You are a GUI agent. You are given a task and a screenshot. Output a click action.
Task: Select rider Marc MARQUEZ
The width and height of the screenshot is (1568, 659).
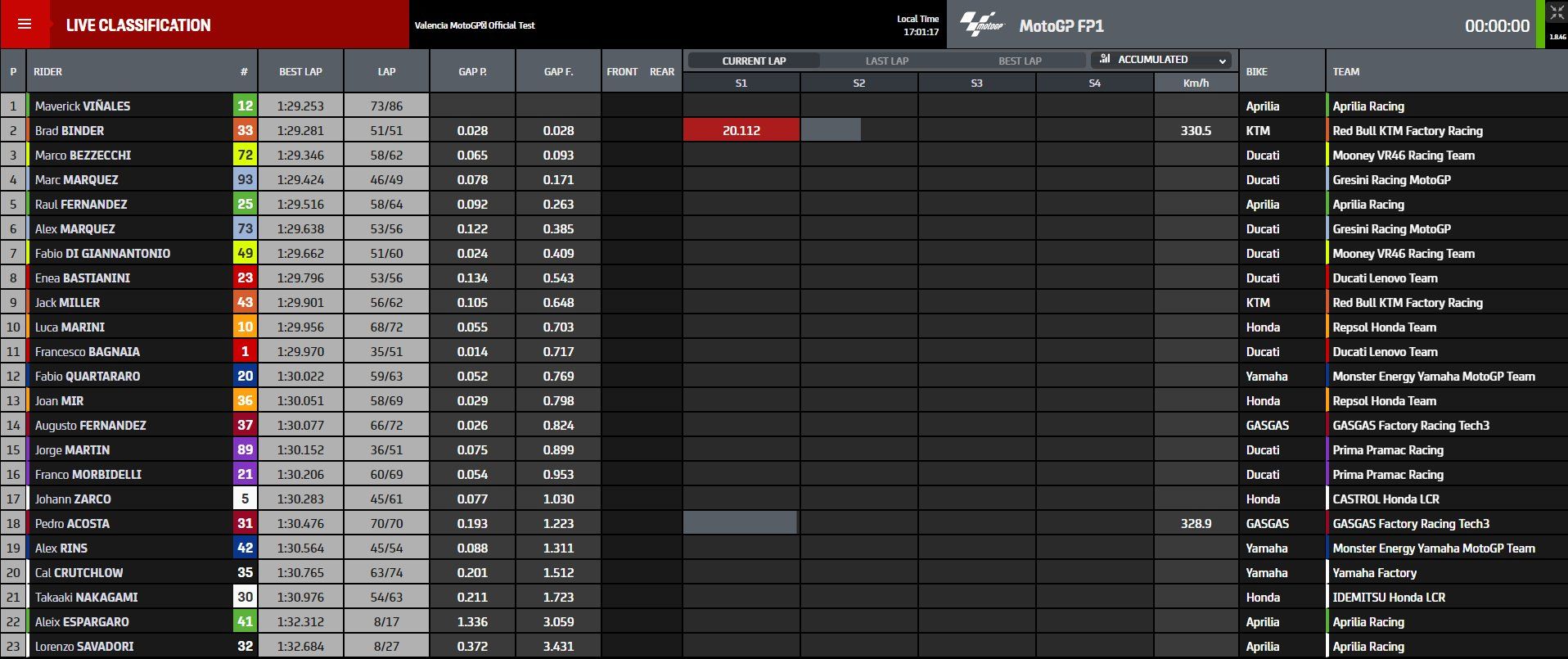76,179
